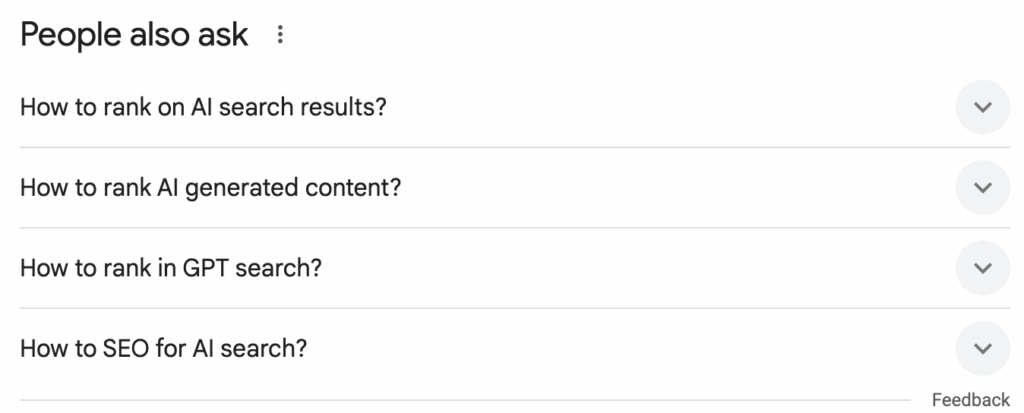Reveal the answer about ranking in GPT search

click(500, 268)
